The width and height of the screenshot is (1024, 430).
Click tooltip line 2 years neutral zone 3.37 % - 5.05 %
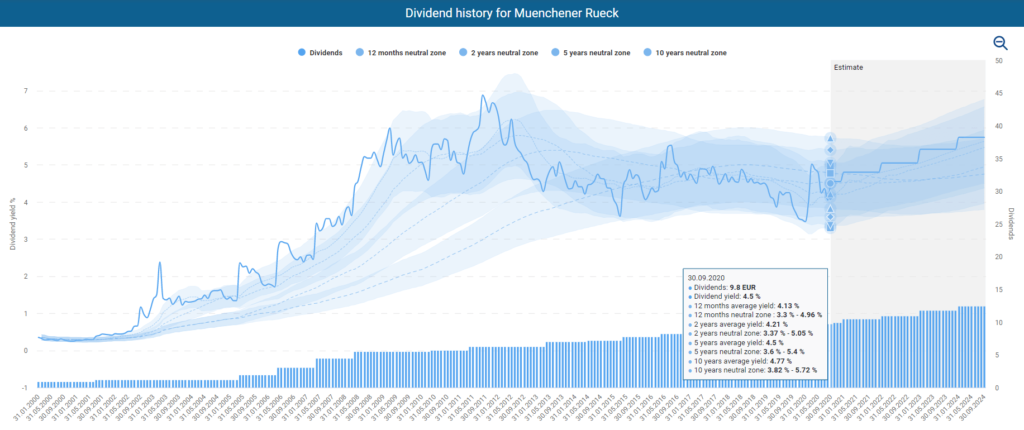pos(750,333)
